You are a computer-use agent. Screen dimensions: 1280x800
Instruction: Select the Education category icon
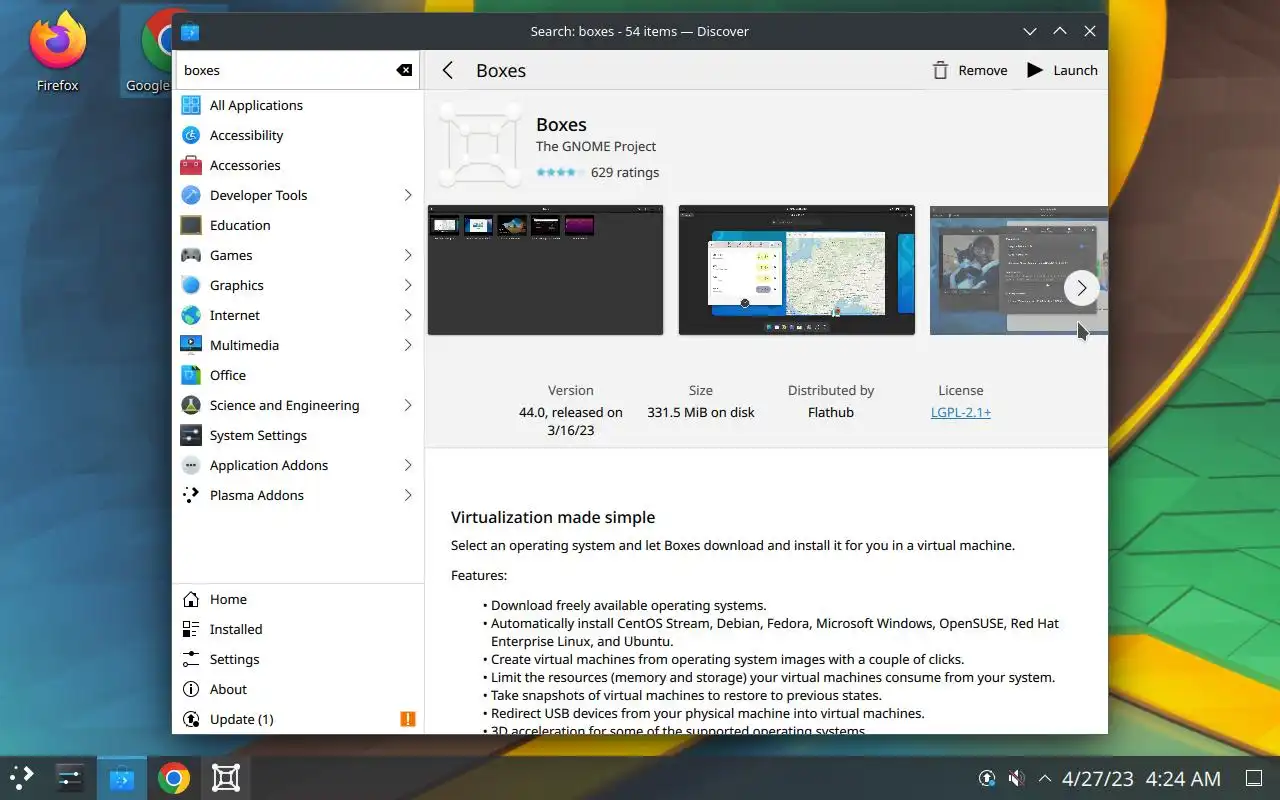[x=191, y=225]
